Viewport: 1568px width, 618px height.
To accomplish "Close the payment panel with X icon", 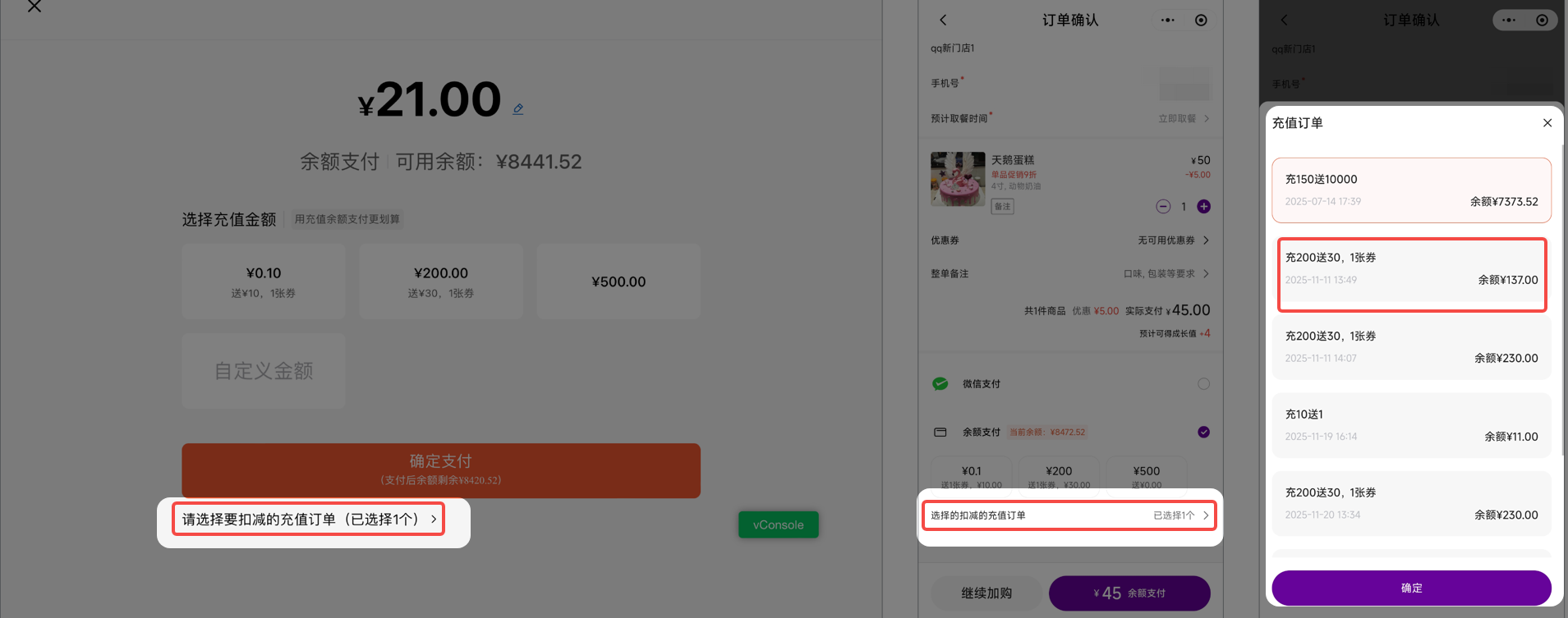I will pos(34,7).
